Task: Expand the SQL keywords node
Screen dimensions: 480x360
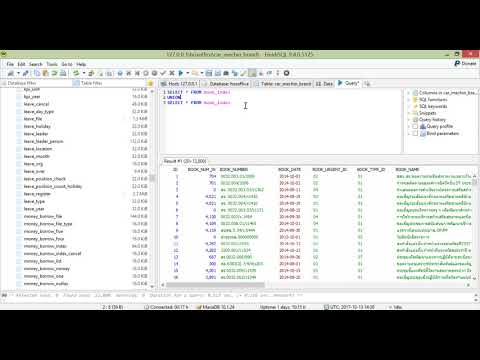Action: (x=409, y=106)
